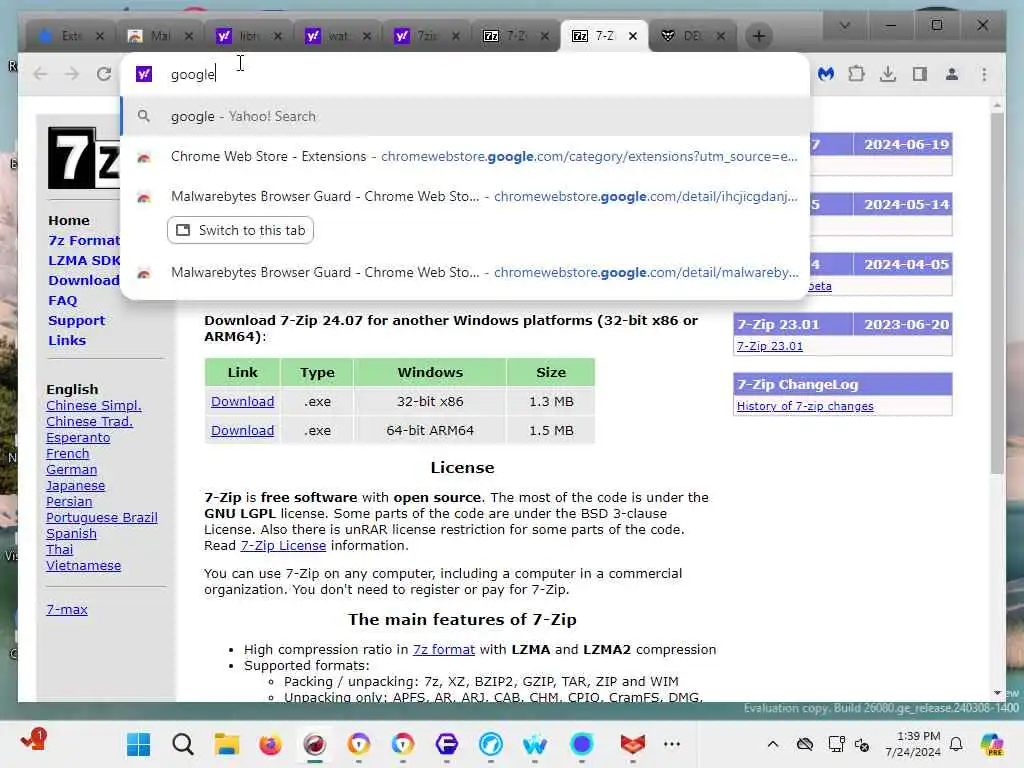Open the 7z Format sidebar link

[84, 240]
